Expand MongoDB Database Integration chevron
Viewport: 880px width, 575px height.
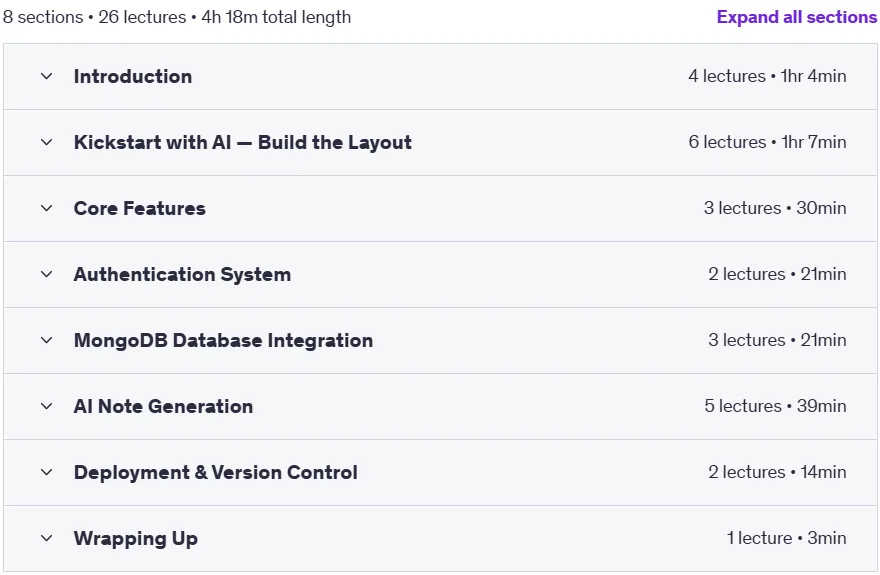click(x=47, y=341)
